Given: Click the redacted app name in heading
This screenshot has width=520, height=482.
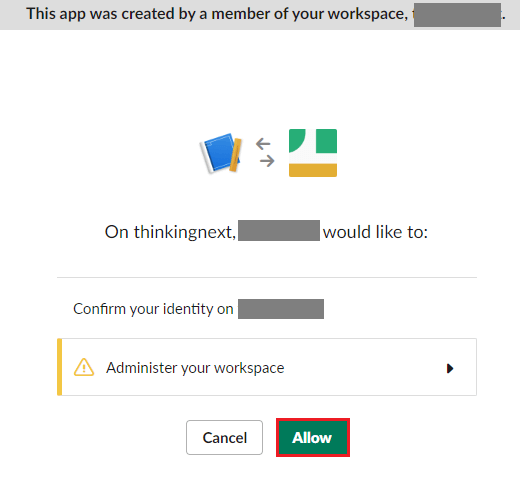Looking at the screenshot, I should pos(279,230).
